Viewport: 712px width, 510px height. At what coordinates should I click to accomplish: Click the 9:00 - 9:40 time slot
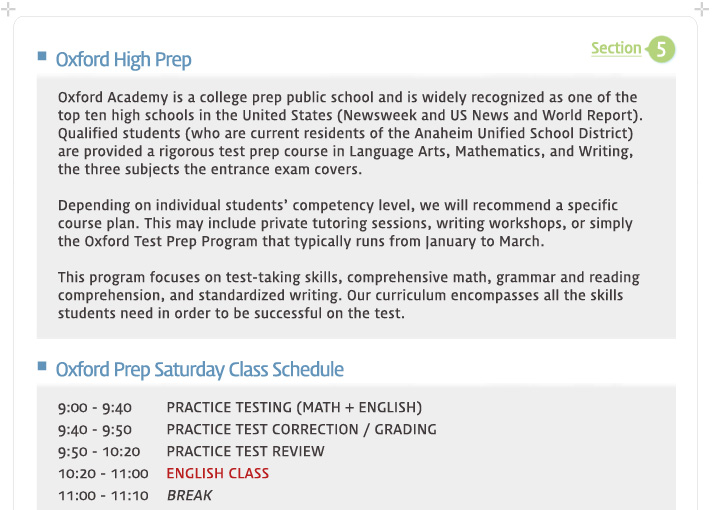click(94, 407)
